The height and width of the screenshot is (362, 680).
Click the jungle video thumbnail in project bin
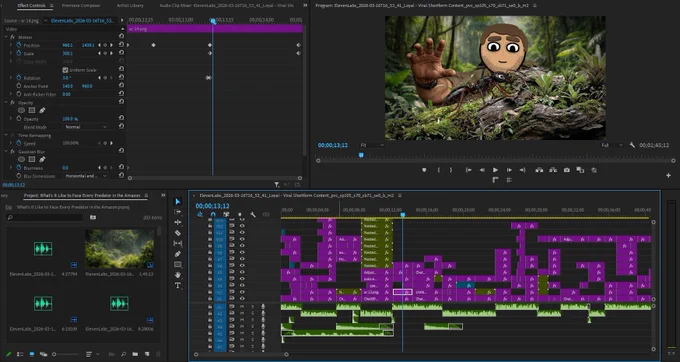click(x=119, y=249)
